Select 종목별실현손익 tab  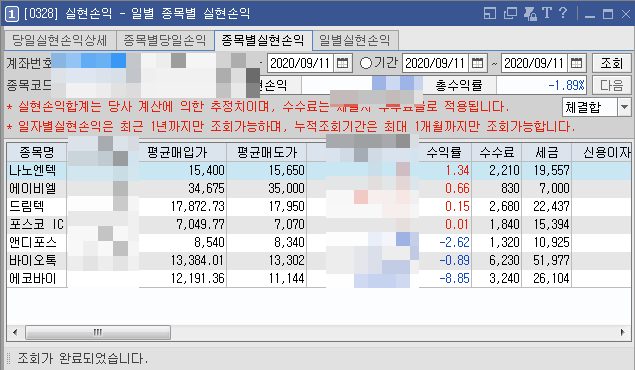pos(263,40)
